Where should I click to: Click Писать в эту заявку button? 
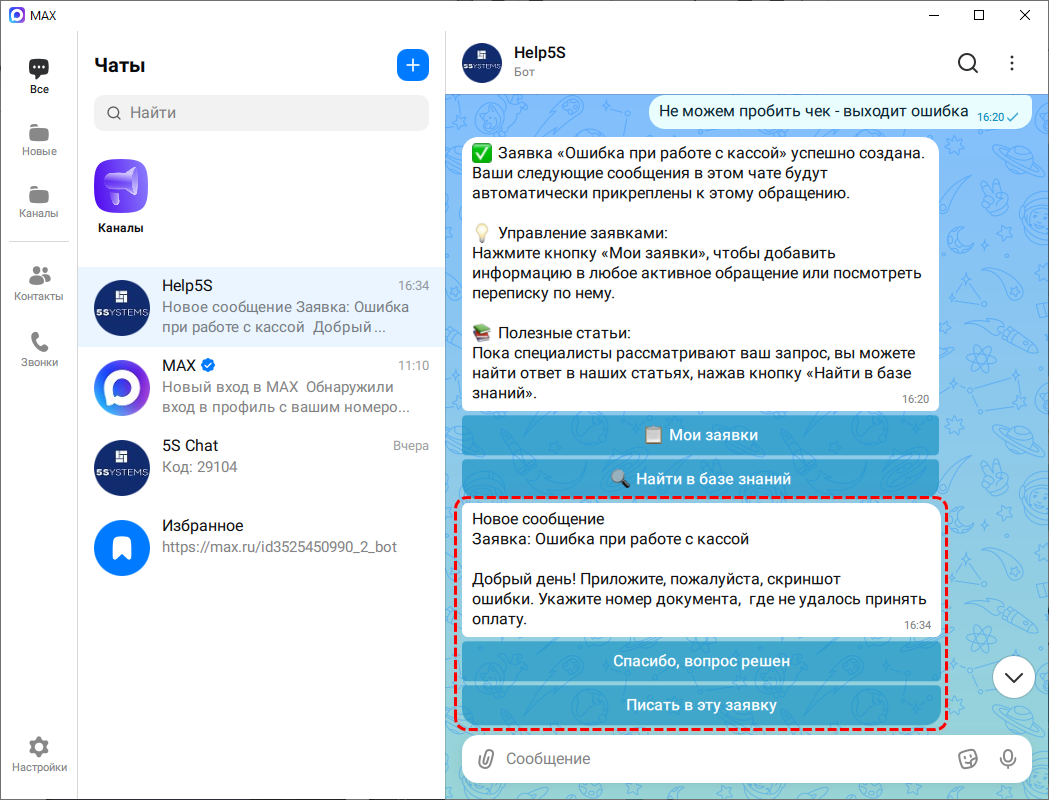701,705
